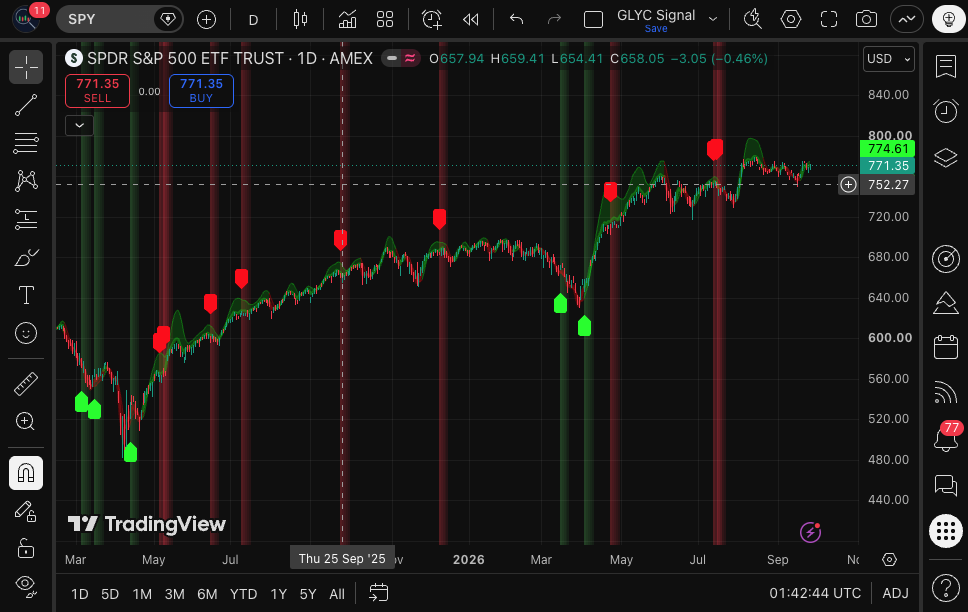This screenshot has height=612, width=968.
Task: Select the trend line drawing tool
Action: click(26, 105)
